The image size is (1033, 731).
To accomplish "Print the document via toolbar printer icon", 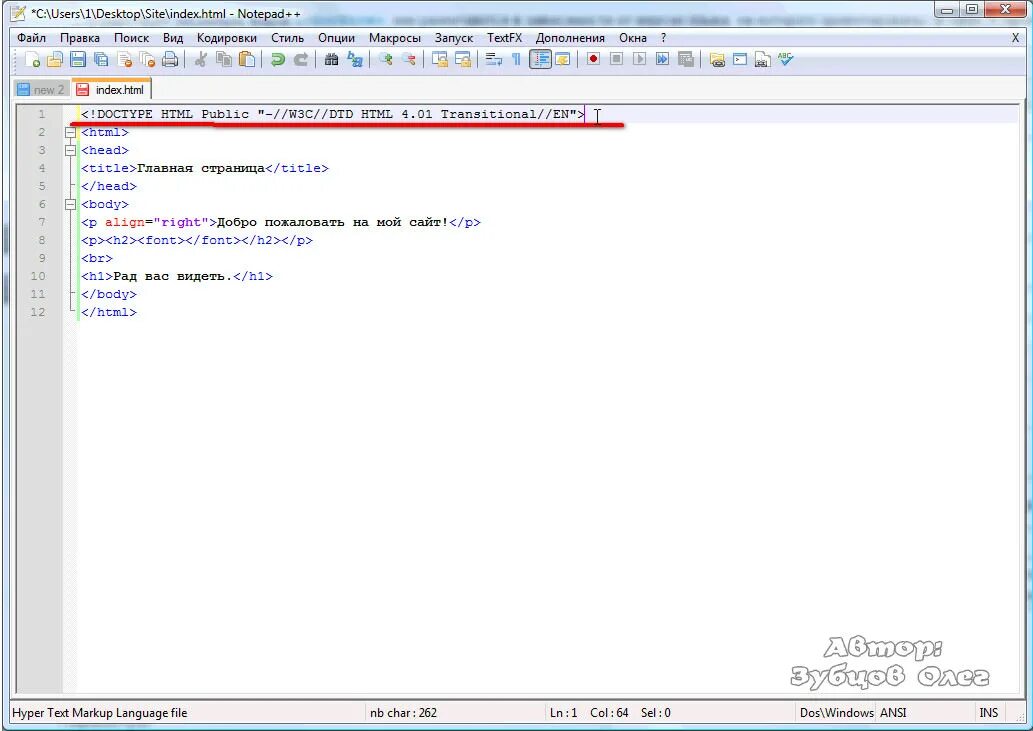I will (x=170, y=59).
